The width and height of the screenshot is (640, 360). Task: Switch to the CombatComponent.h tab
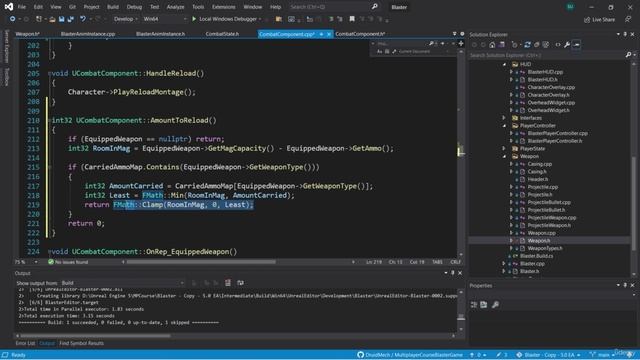click(x=360, y=34)
